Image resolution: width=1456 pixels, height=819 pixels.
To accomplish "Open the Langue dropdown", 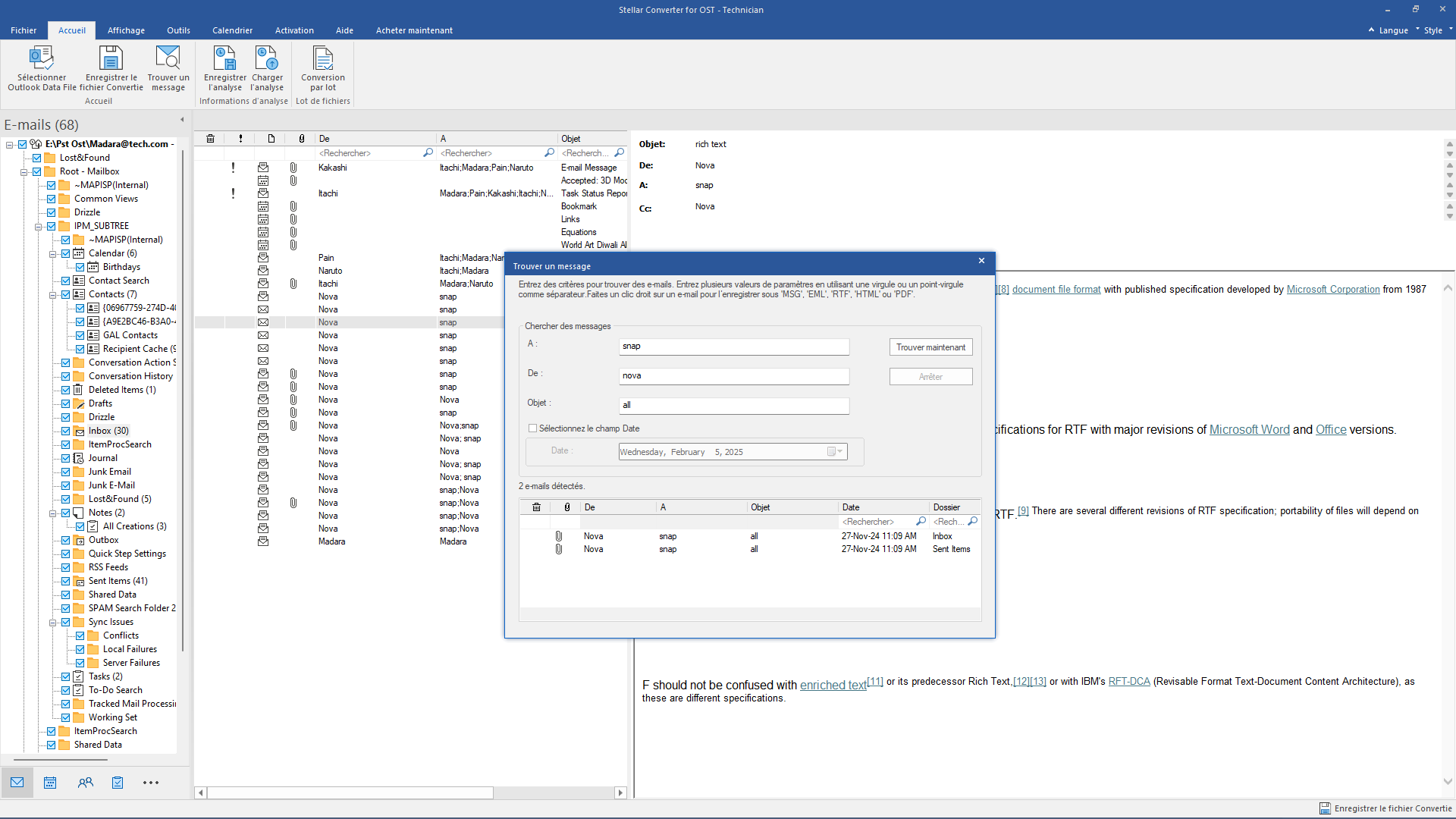I will [x=1393, y=30].
